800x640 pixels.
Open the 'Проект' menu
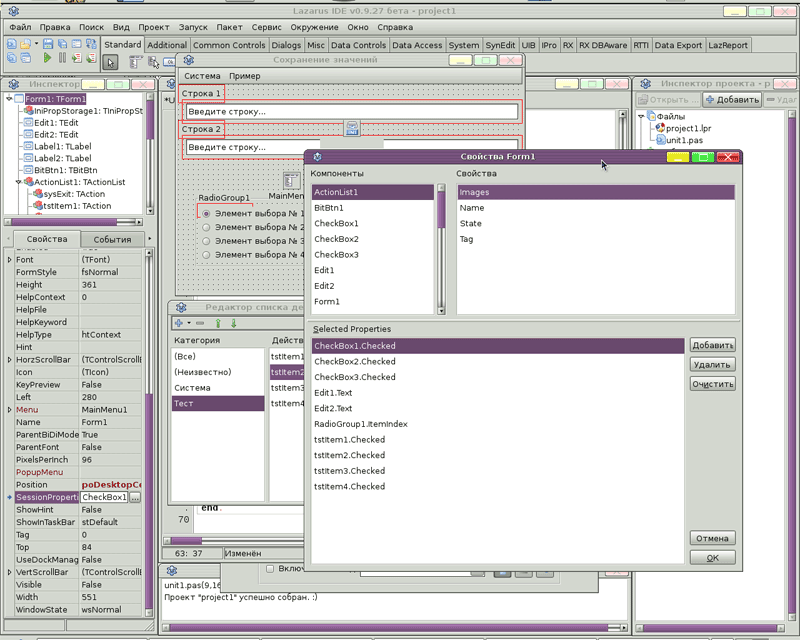click(x=154, y=27)
